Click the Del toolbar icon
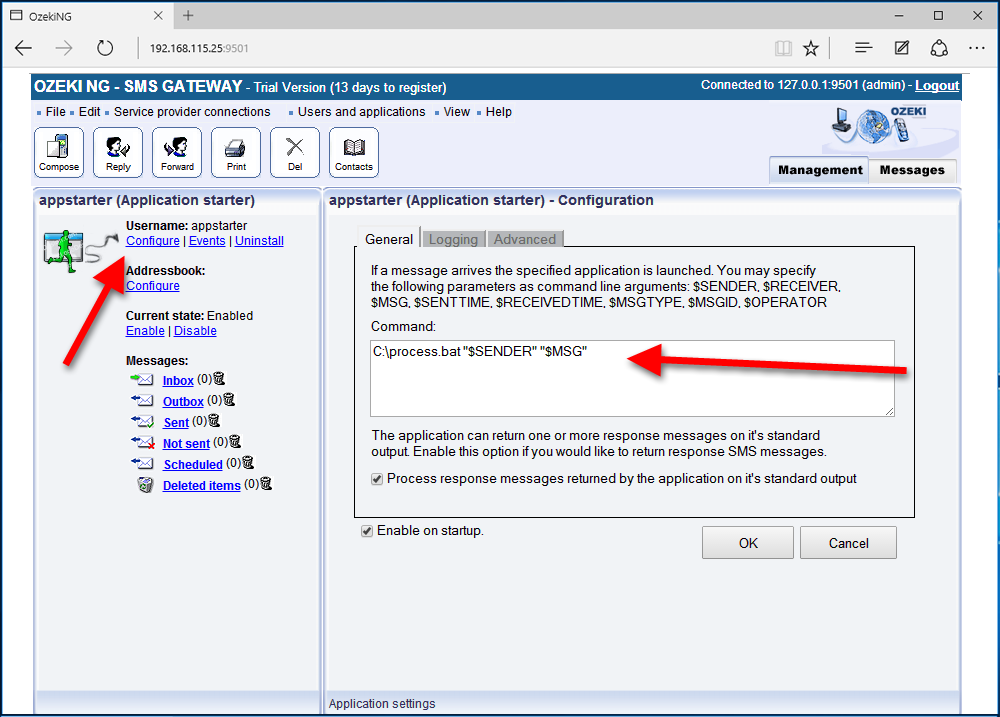1000x717 pixels. [x=295, y=153]
